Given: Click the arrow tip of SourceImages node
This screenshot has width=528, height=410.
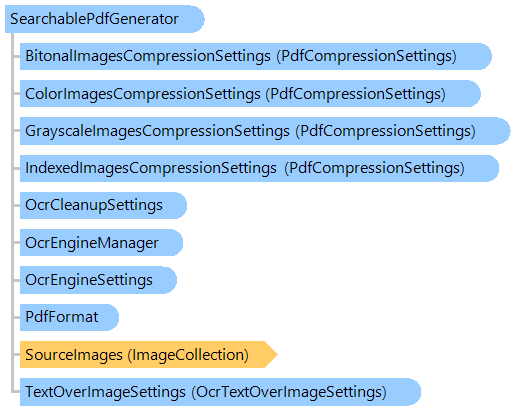Looking at the screenshot, I should click(x=271, y=354).
